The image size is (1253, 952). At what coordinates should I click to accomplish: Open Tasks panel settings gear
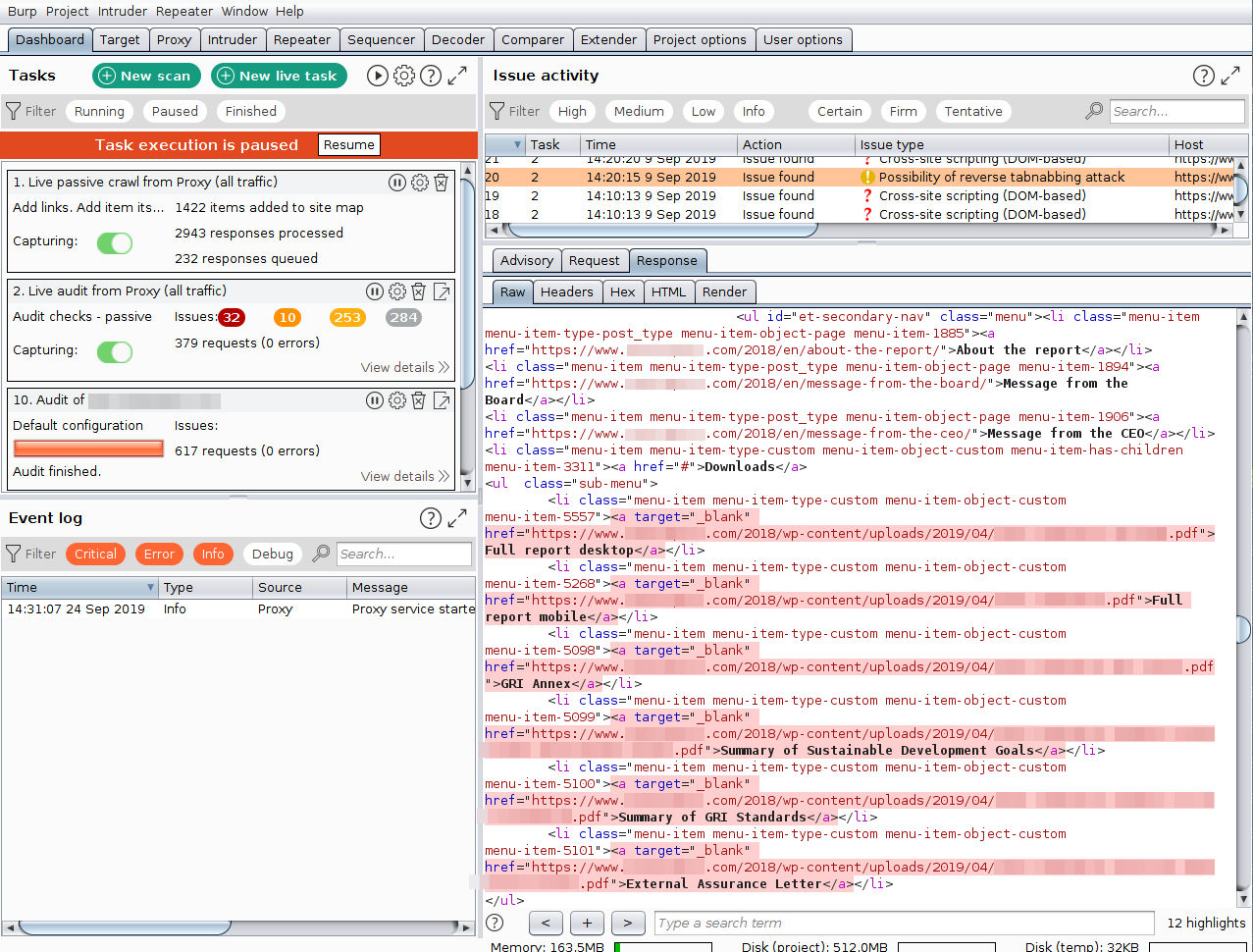pyautogui.click(x=404, y=75)
